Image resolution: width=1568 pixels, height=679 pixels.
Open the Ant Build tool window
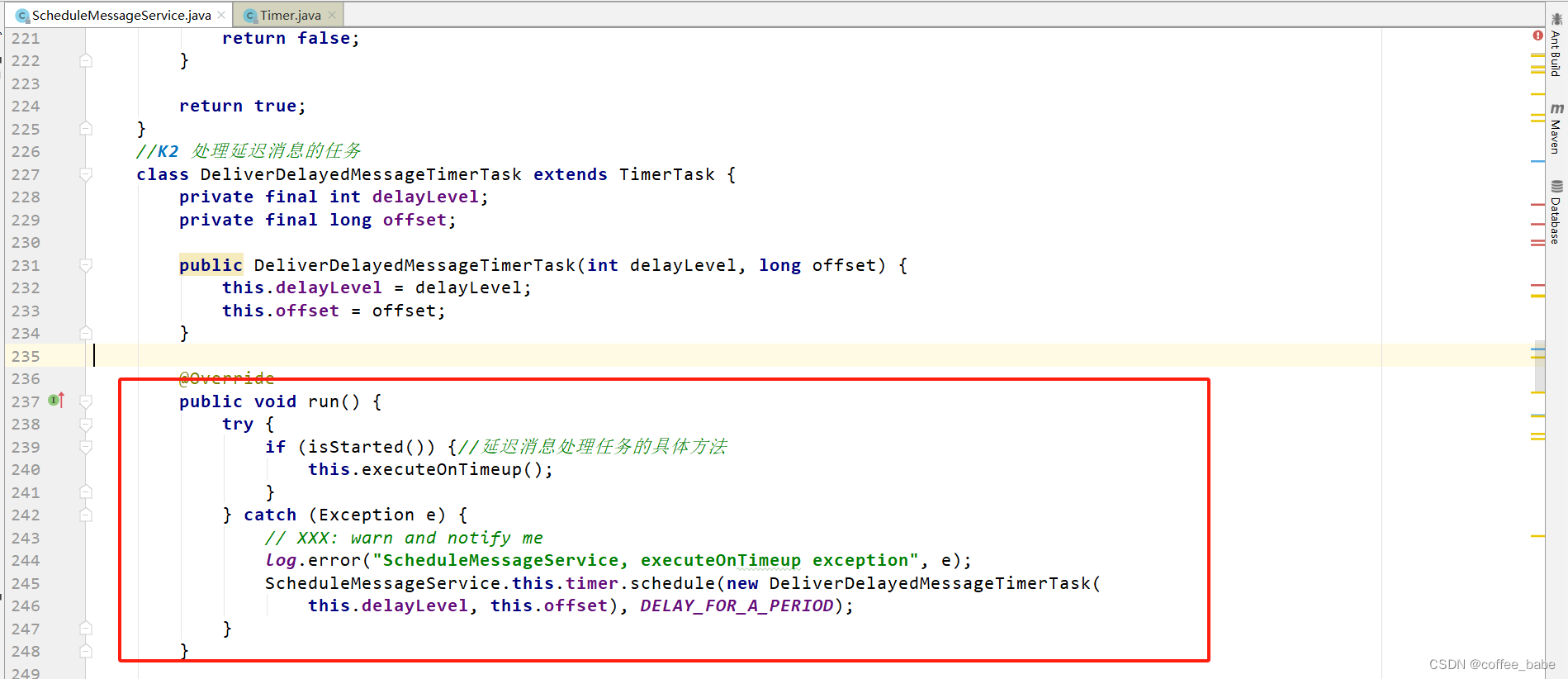[x=1556, y=45]
